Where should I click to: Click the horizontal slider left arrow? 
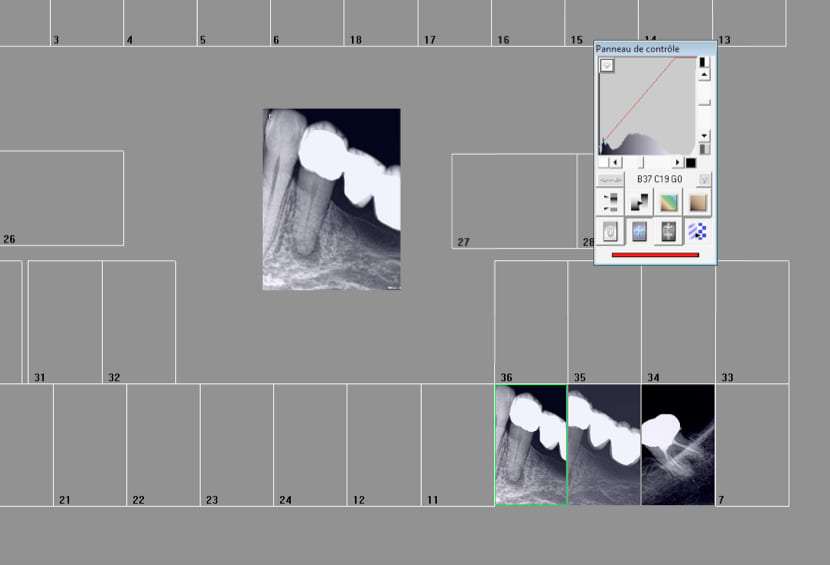click(615, 162)
